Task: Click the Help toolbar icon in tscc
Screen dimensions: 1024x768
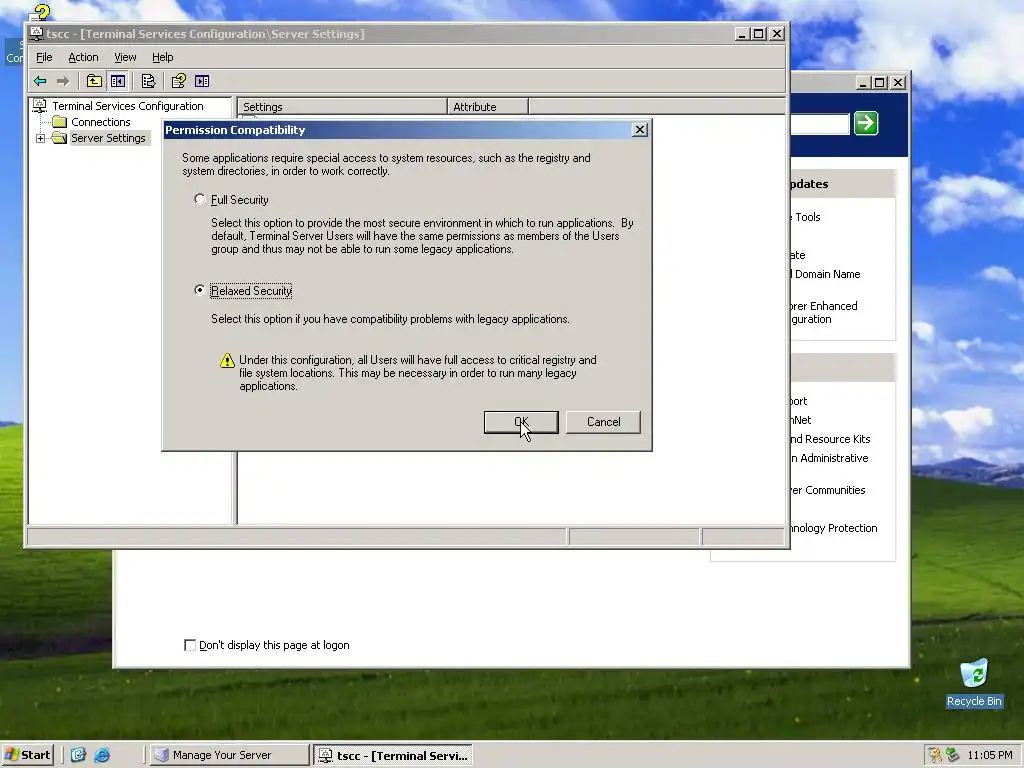Action: click(178, 81)
